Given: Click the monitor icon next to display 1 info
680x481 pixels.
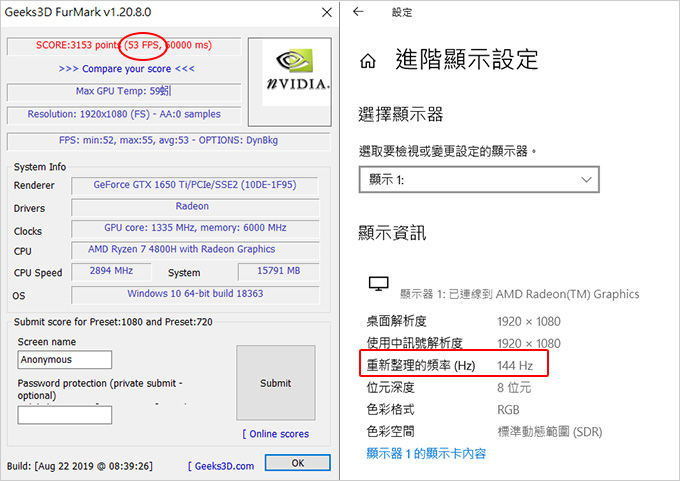Looking at the screenshot, I should (379, 284).
